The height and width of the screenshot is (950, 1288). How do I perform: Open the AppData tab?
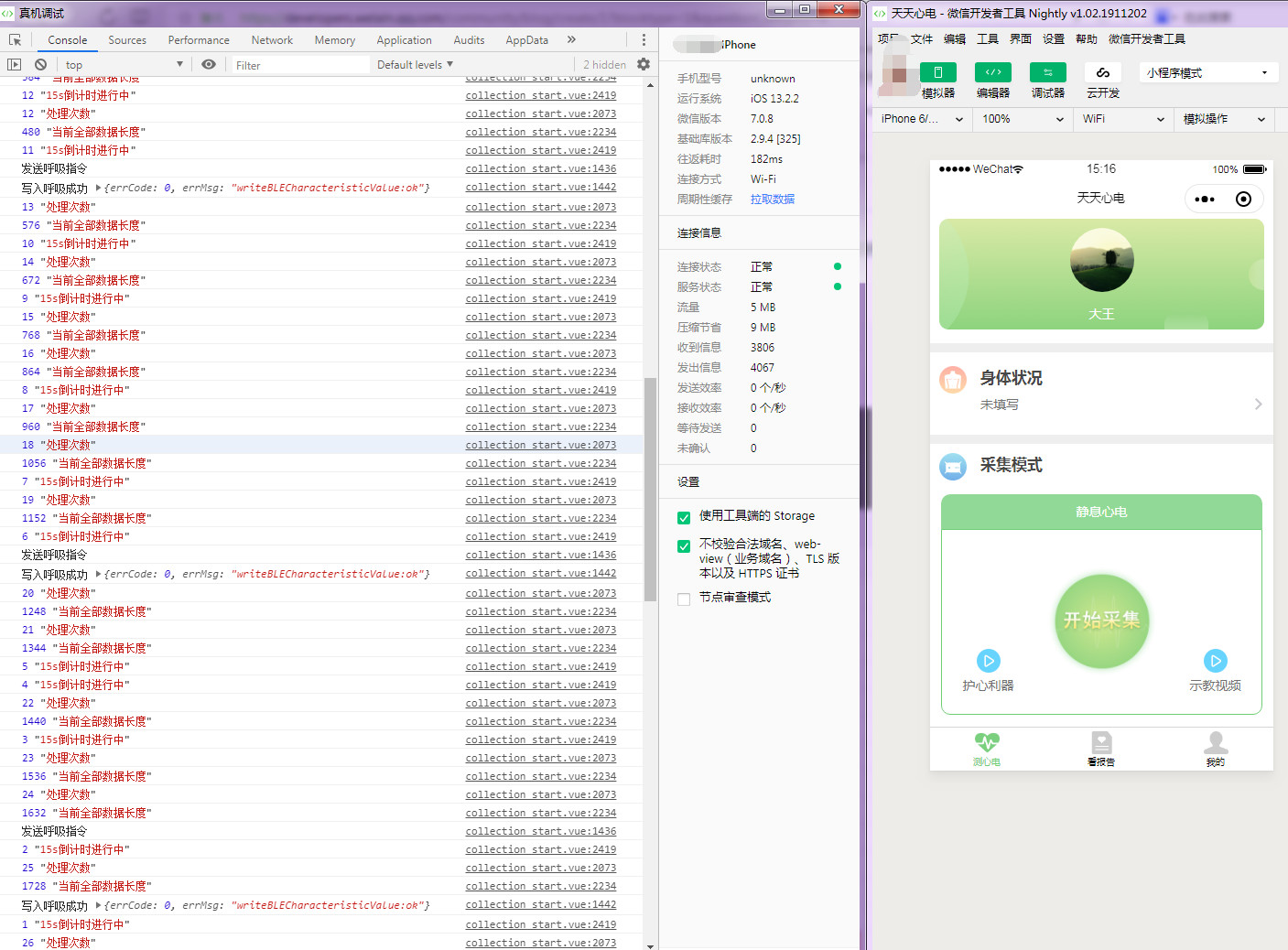coord(526,40)
